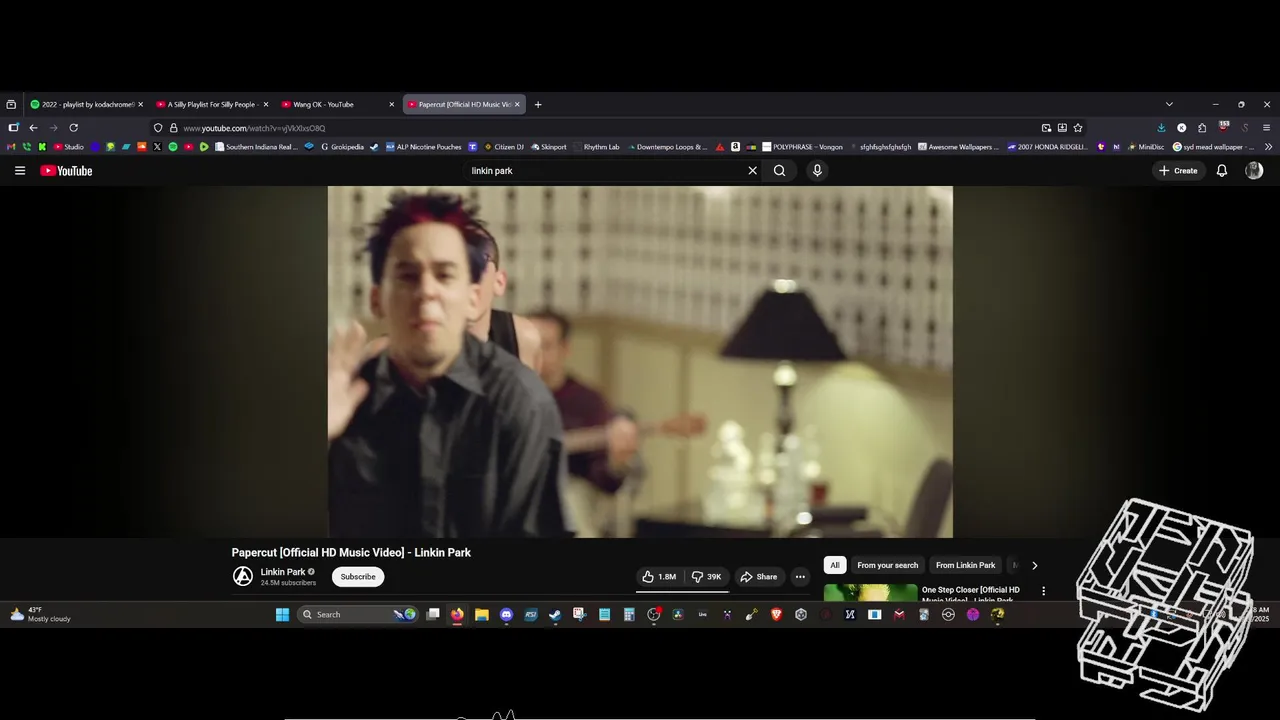Open the Studio bookmark

(x=69, y=147)
